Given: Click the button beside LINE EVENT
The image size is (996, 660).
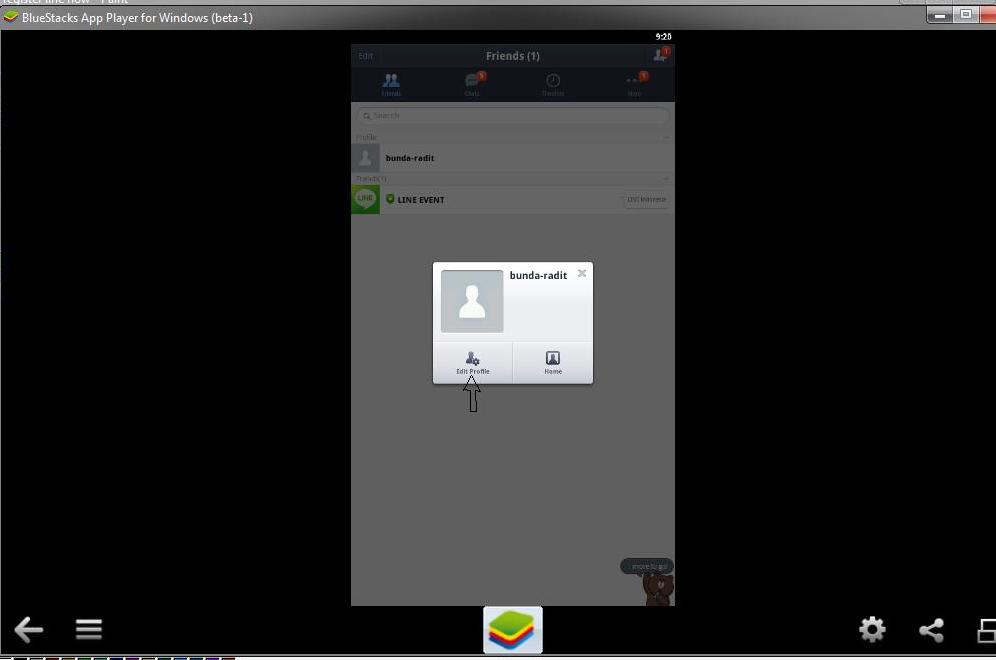Looking at the screenshot, I should pyautogui.click(x=646, y=199).
